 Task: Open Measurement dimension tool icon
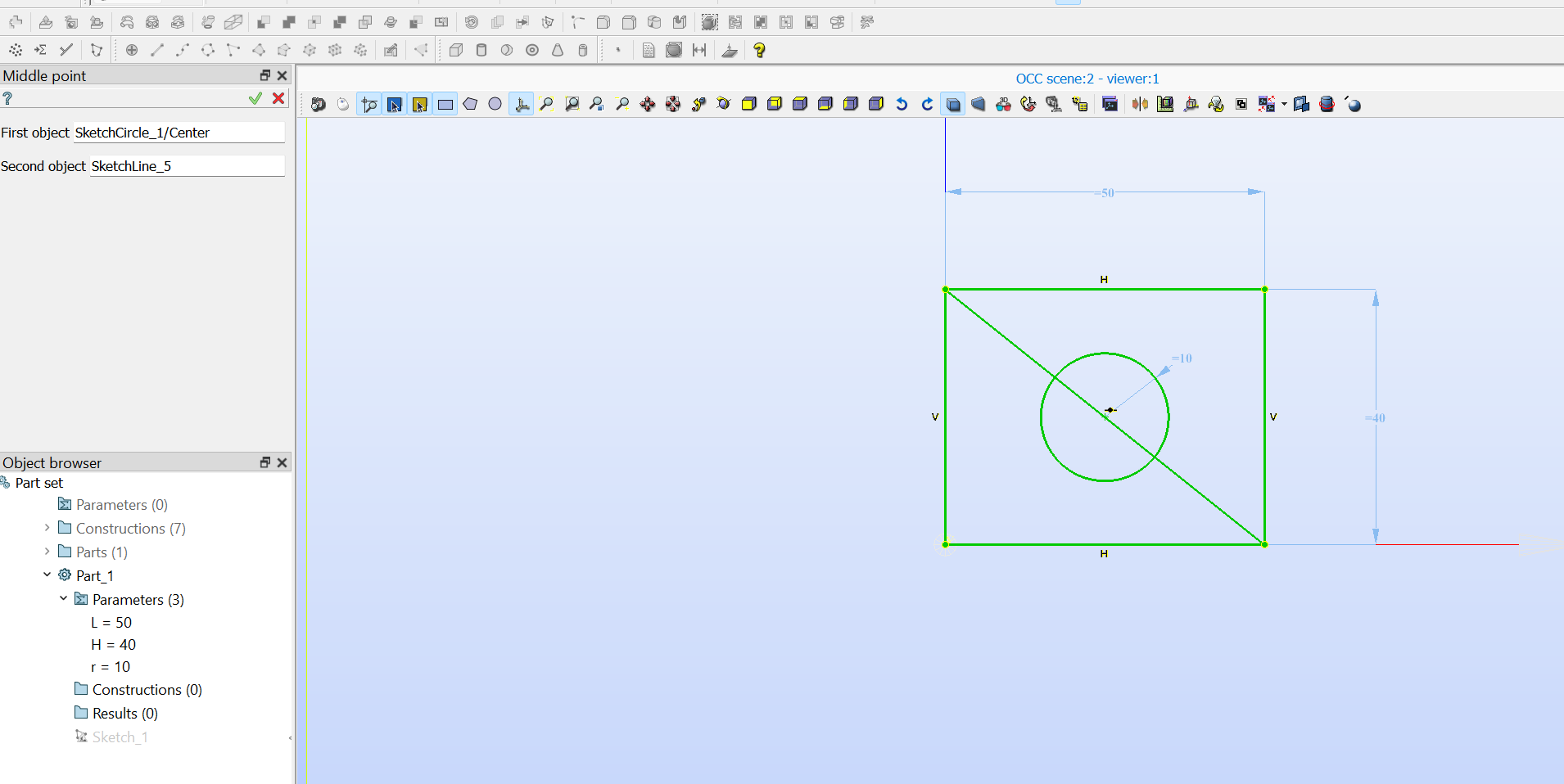(x=699, y=50)
